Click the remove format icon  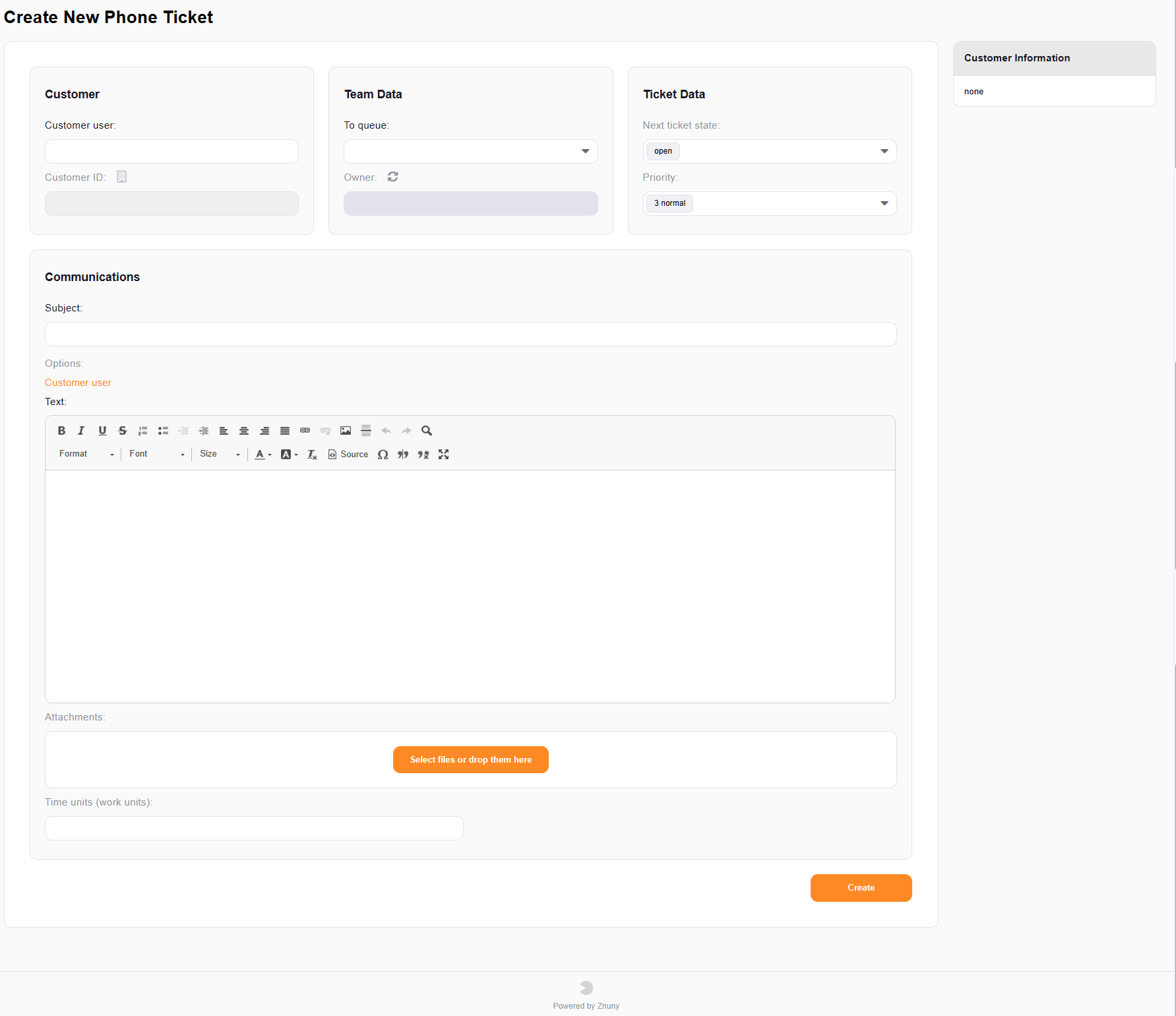point(312,455)
